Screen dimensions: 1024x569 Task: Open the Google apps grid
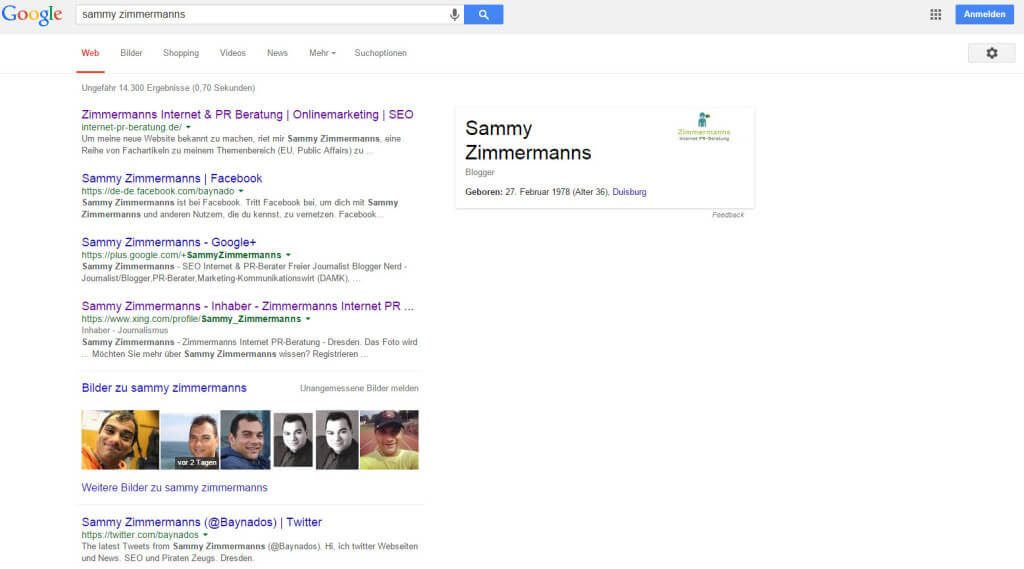click(x=935, y=14)
